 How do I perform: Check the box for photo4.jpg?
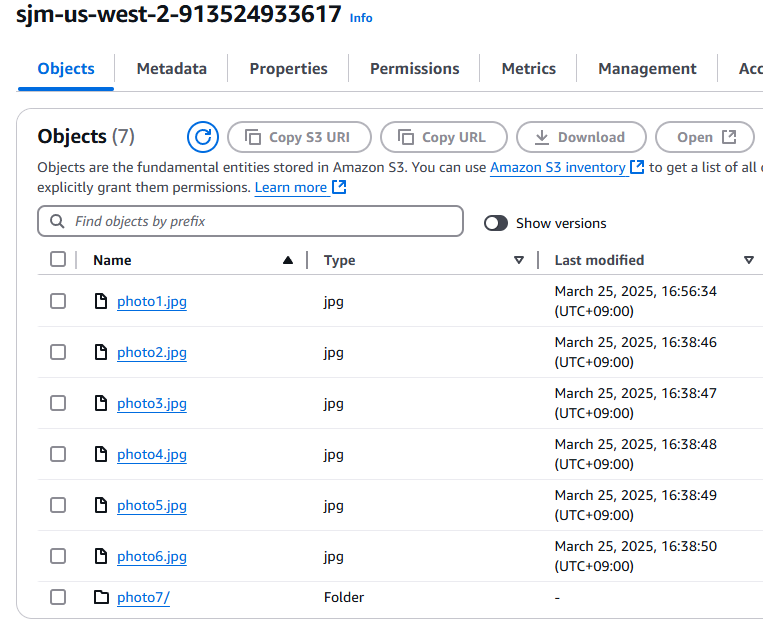[x=58, y=455]
